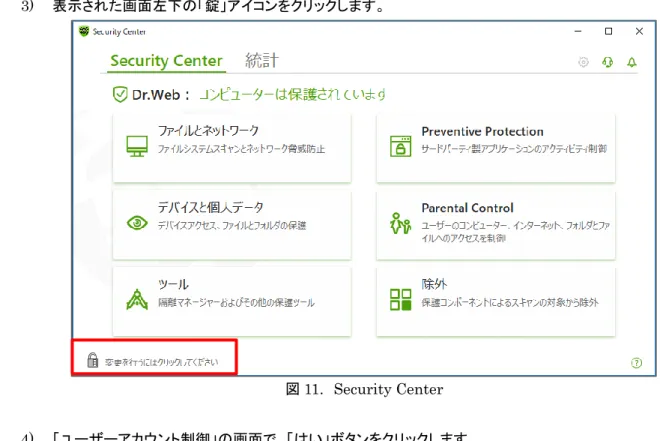Click the Tools compass icon

[x=137, y=300]
